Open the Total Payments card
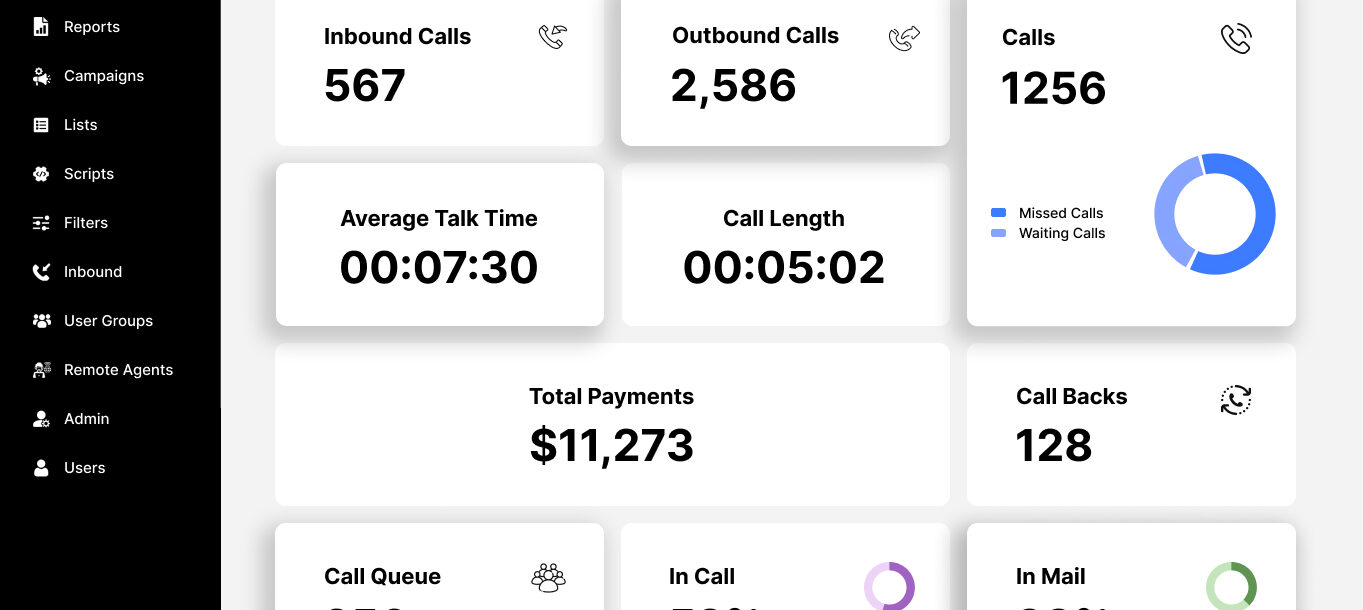1363x610 pixels. pyautogui.click(x=611, y=424)
